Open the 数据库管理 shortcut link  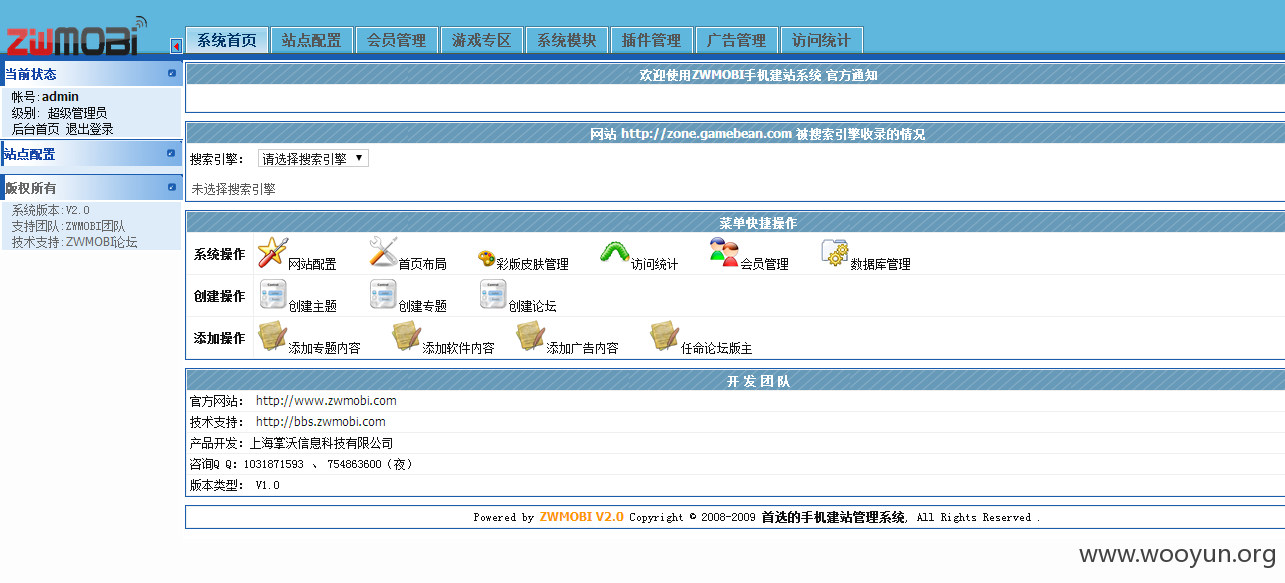coord(880,264)
